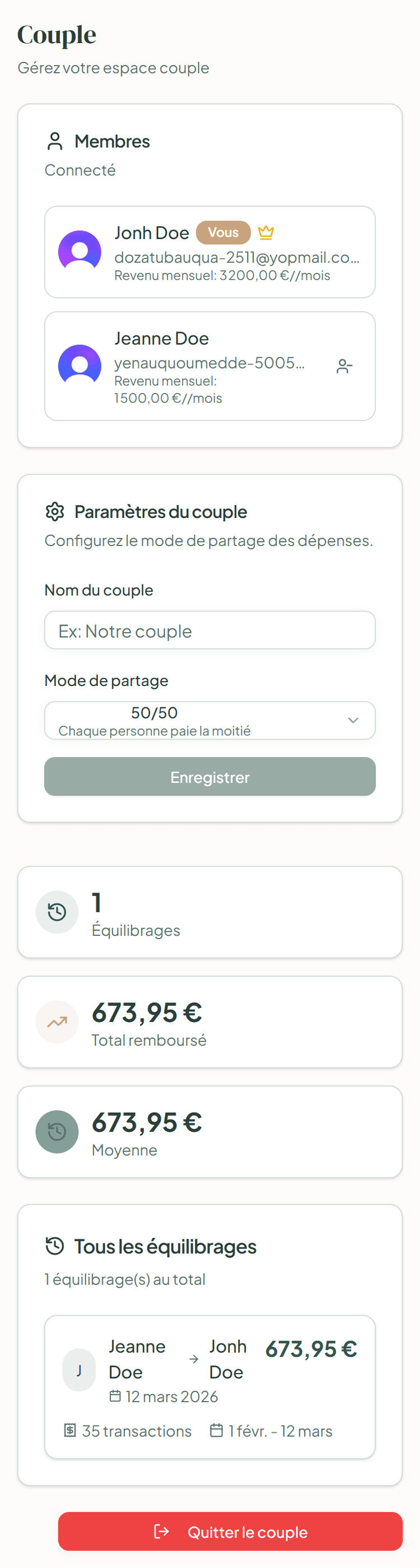The height and width of the screenshot is (1568, 420).
Task: Click the history icon above Équilibrages count
Action: tap(57, 911)
